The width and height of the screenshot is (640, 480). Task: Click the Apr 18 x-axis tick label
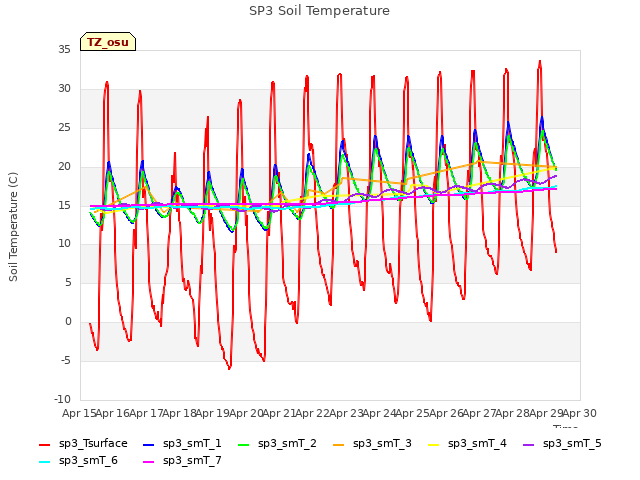coord(179,413)
